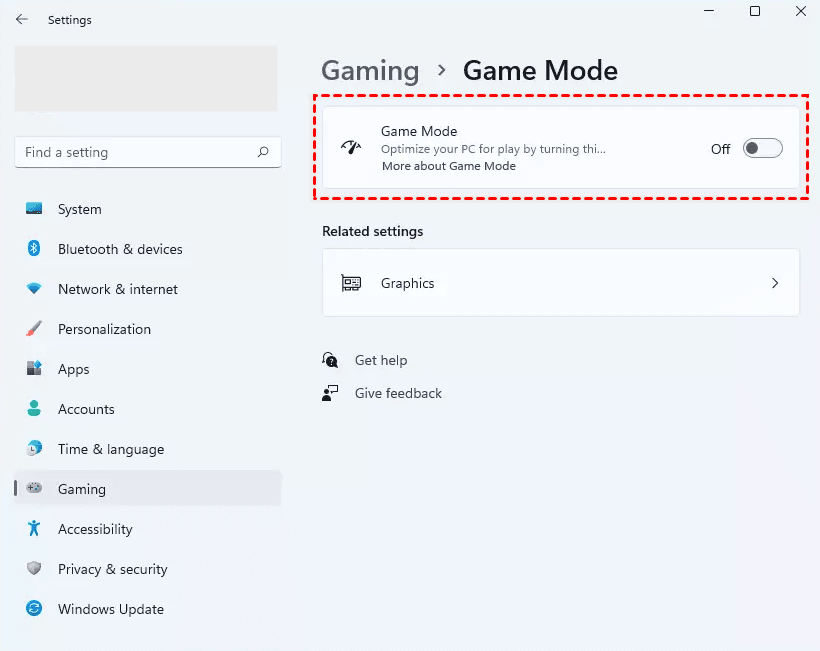Viewport: 820px width, 651px height.
Task: Open Apps via its sidebar icon
Action: [x=35, y=369]
